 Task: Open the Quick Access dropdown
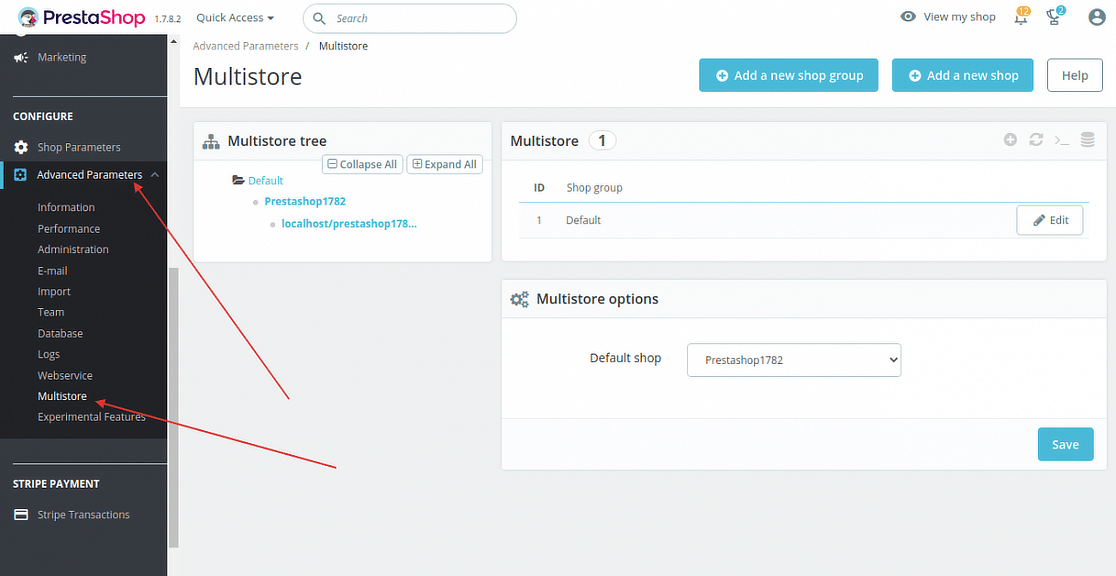point(235,17)
